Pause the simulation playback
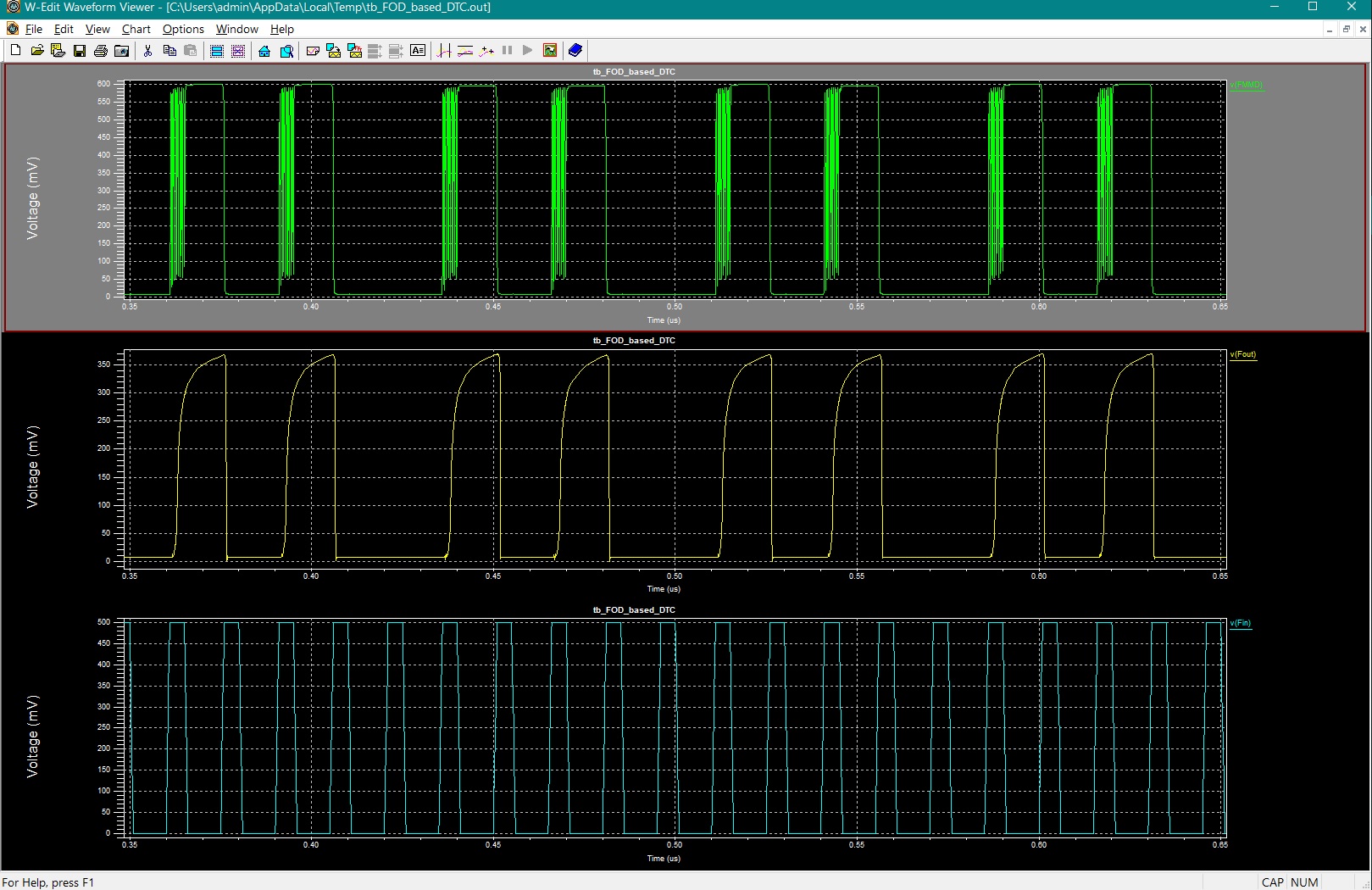1372x890 pixels. [x=507, y=50]
